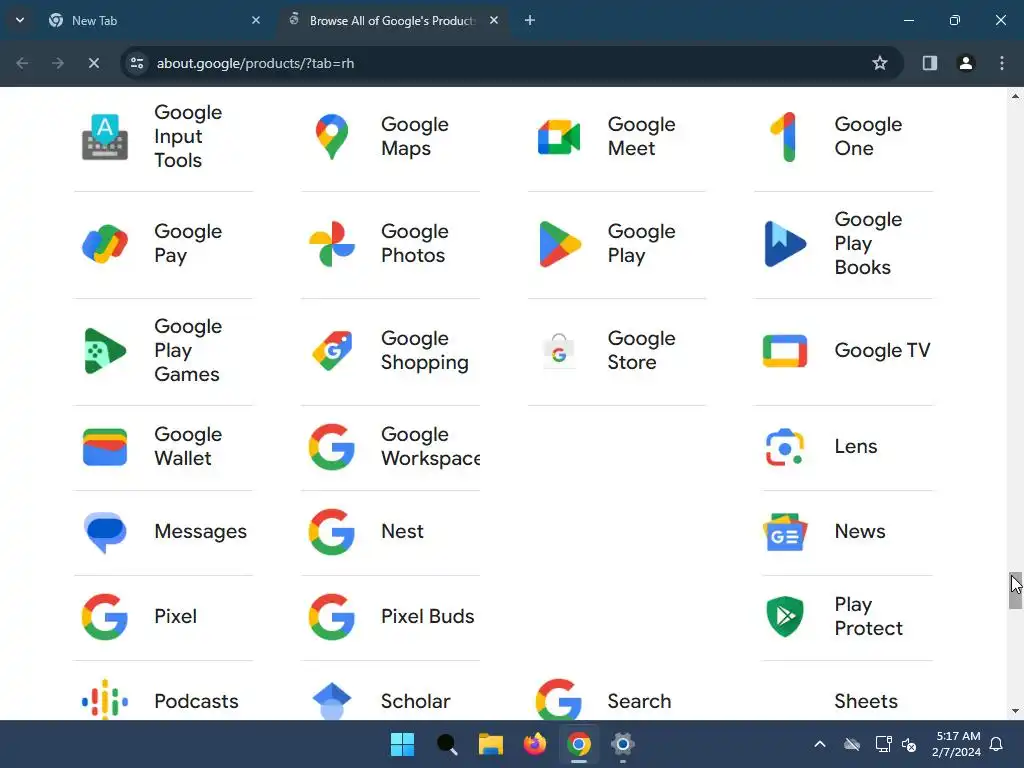Screen dimensions: 1024x768
Task: Open the Google Input Tools keyboard icon
Action: click(x=104, y=136)
